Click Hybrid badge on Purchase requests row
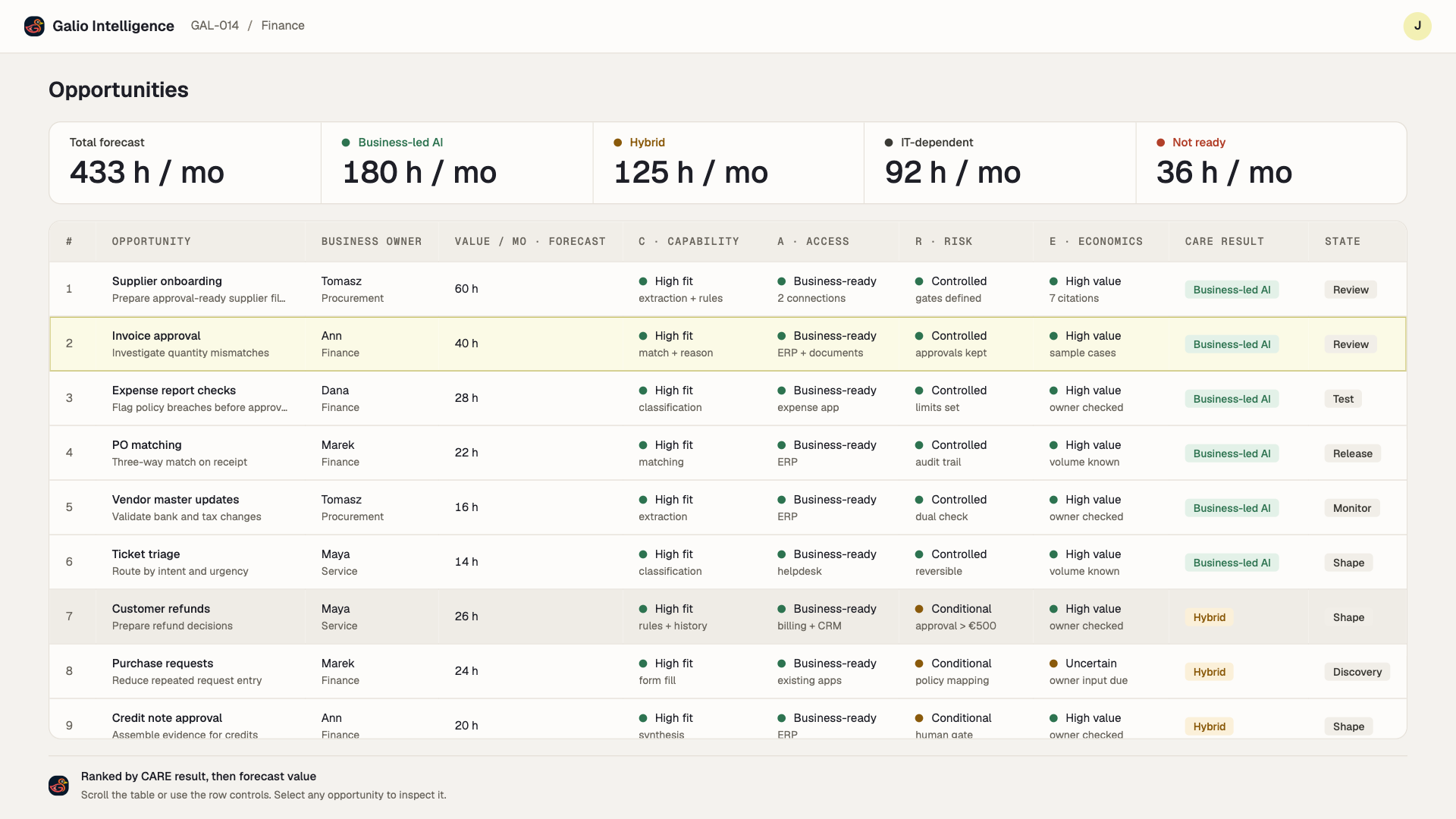 coord(1209,672)
